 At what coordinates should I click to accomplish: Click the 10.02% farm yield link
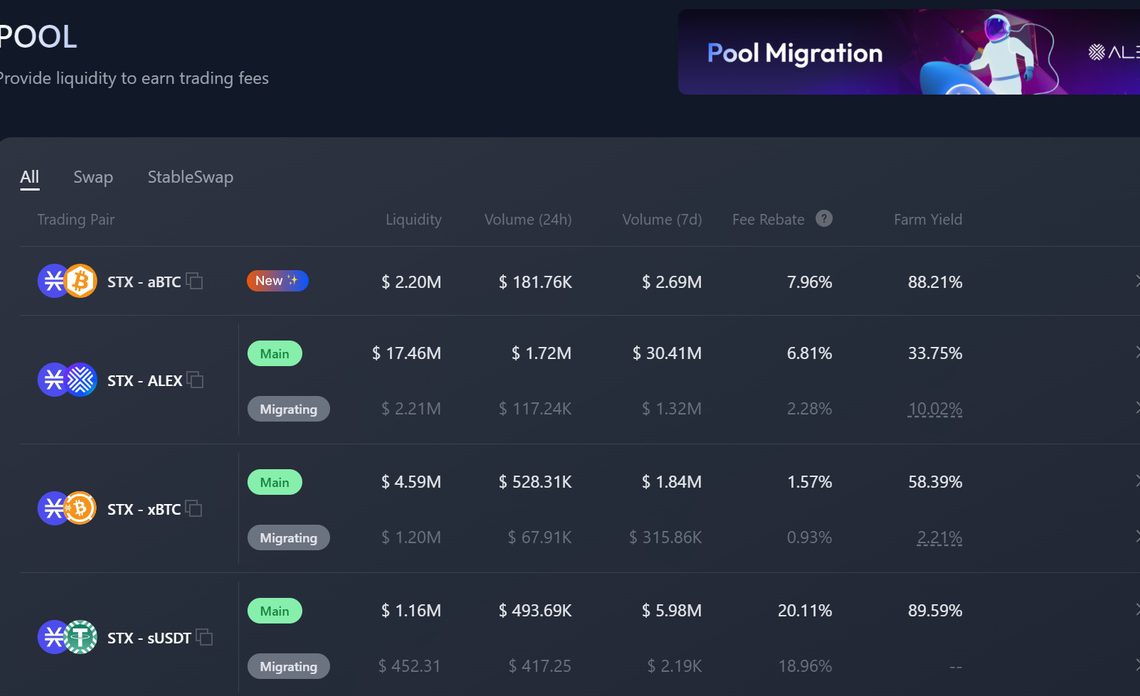pyautogui.click(x=935, y=409)
